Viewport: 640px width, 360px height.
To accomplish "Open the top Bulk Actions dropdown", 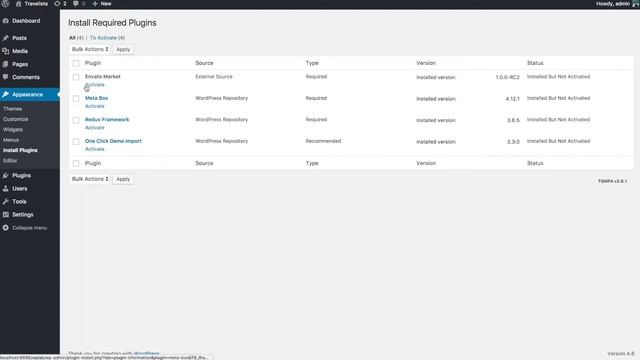I will (x=90, y=49).
